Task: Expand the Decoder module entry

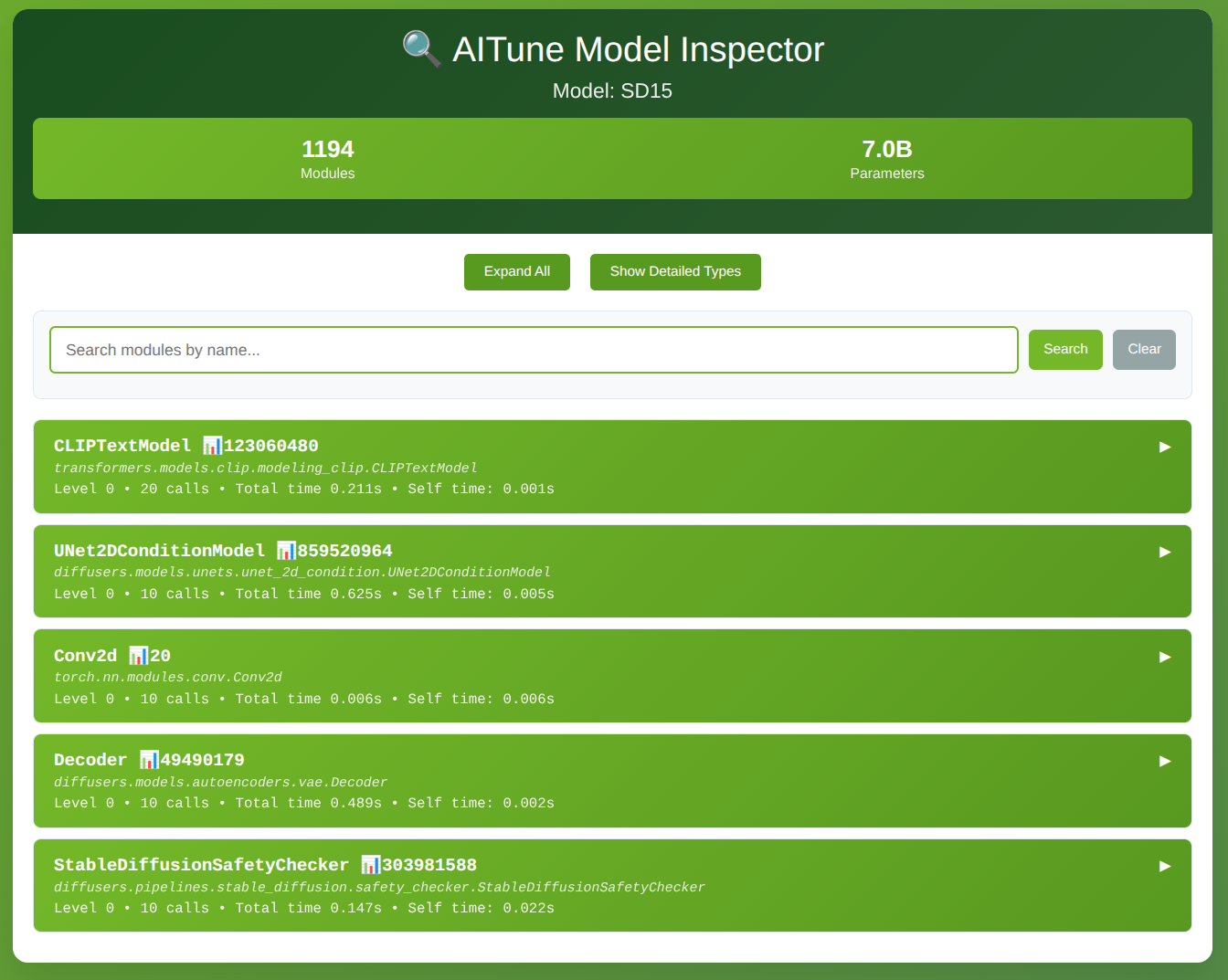Action: pyautogui.click(x=1164, y=761)
